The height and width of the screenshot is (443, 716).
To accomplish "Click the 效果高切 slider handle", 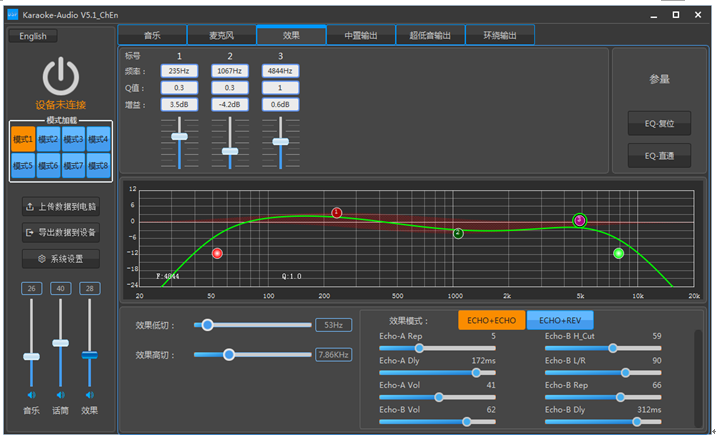I will 229,354.
